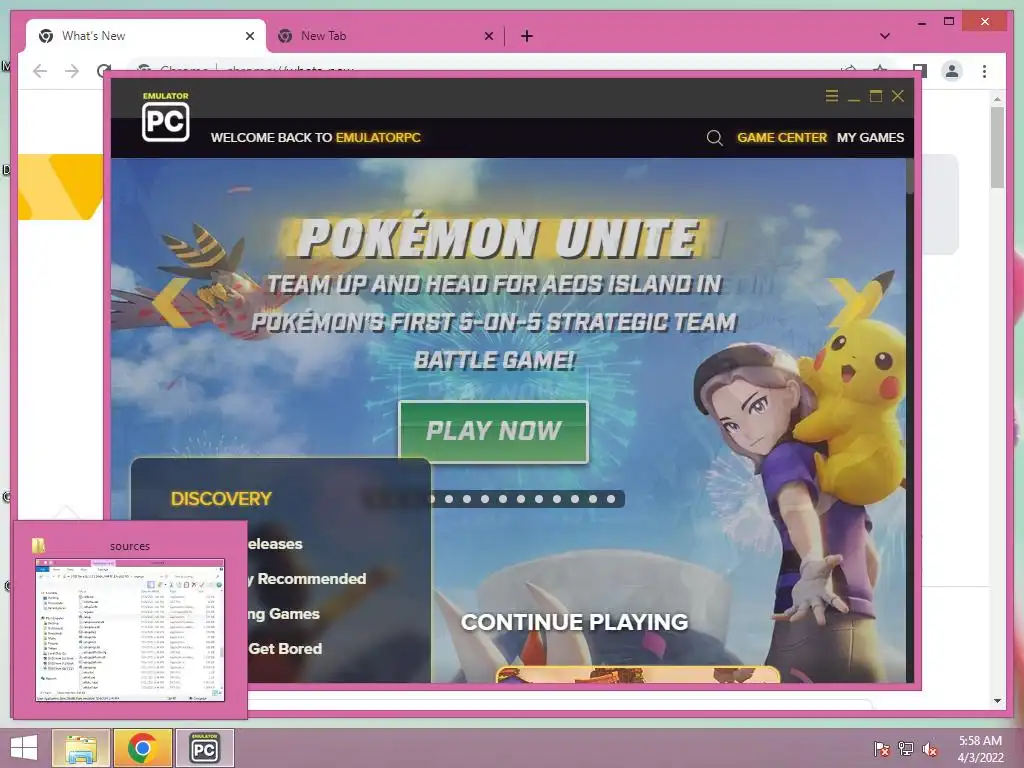Click Chrome forward arrow
The height and width of the screenshot is (768, 1024).
[x=72, y=71]
